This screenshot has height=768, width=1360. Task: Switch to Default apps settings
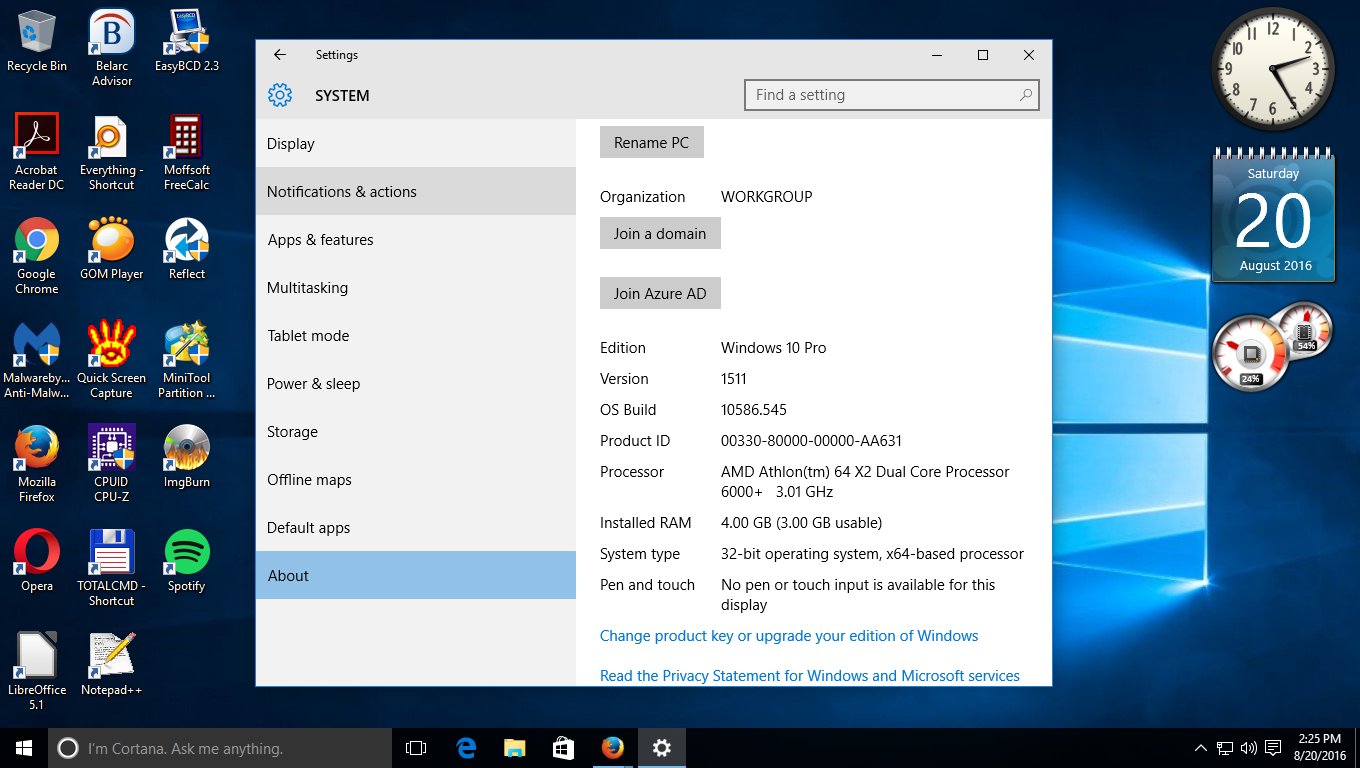click(308, 528)
